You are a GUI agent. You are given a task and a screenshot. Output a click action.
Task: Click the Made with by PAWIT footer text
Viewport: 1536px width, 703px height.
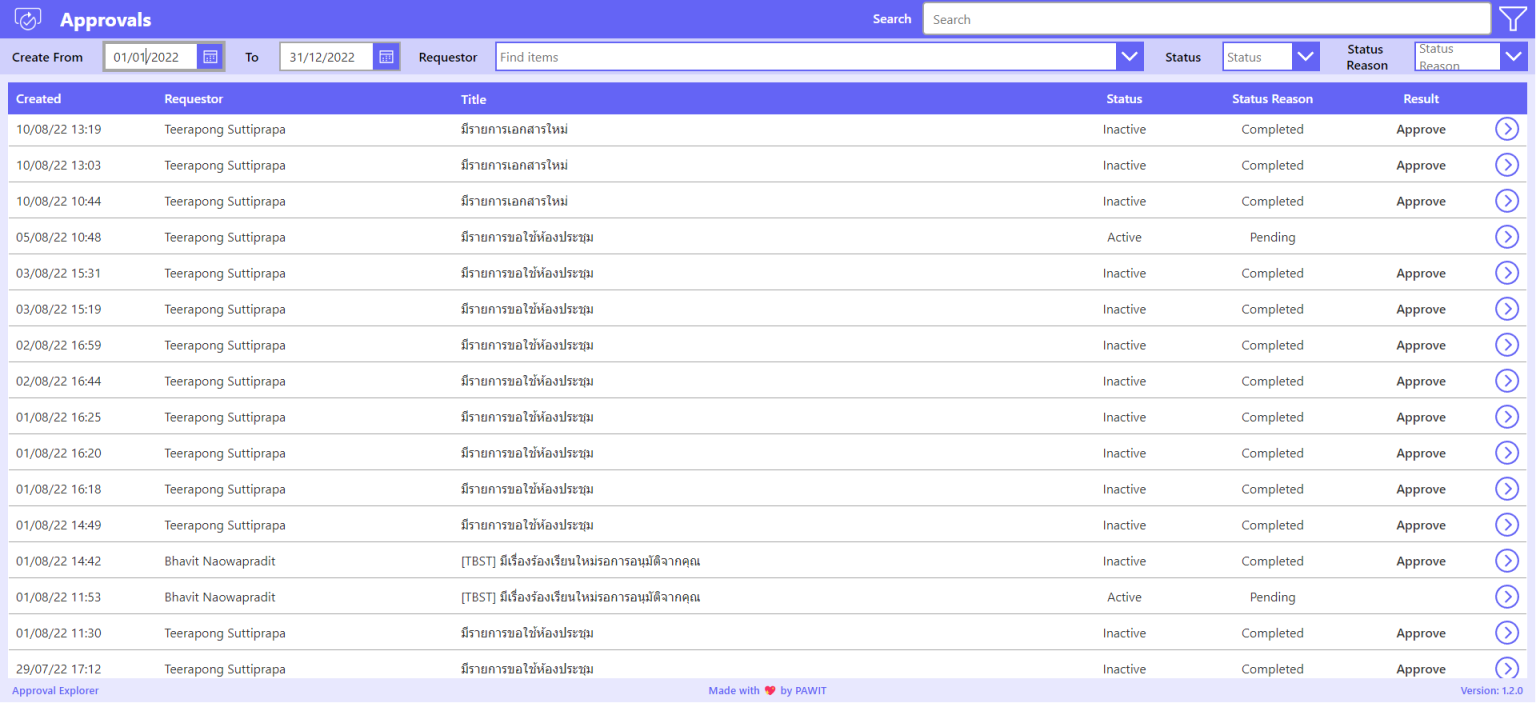click(x=768, y=691)
